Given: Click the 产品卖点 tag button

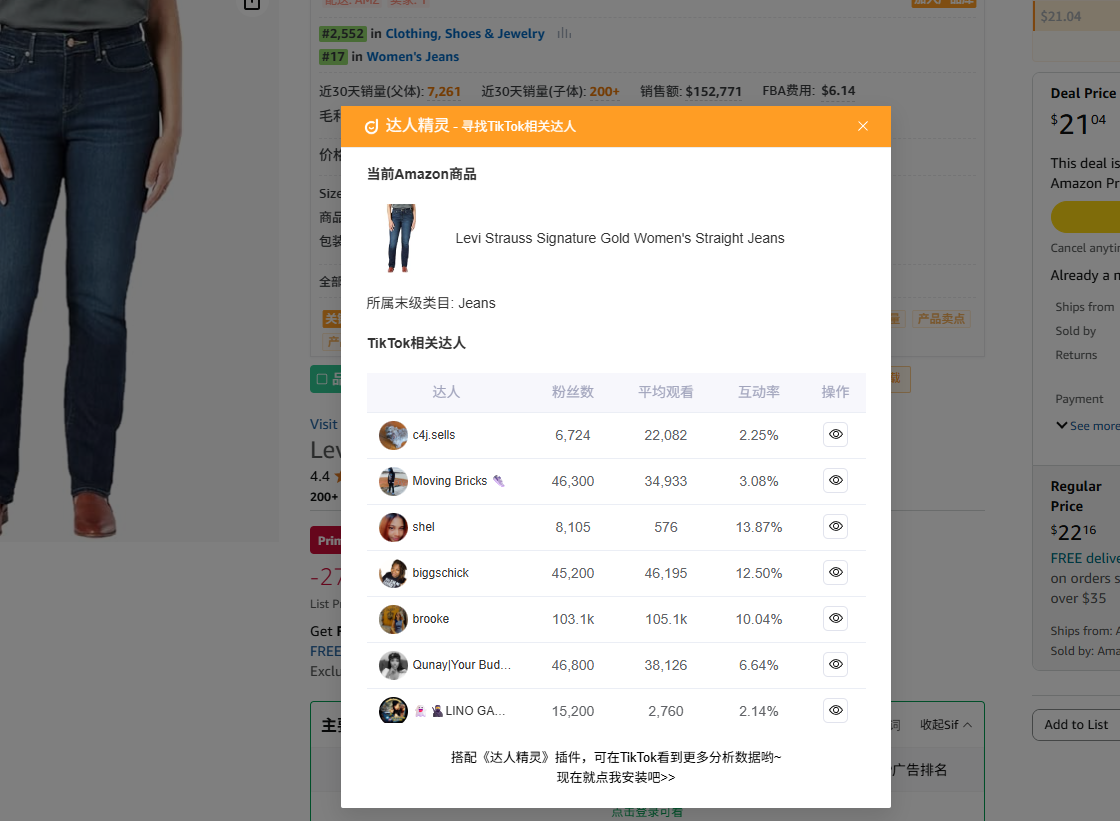Looking at the screenshot, I should point(941,319).
